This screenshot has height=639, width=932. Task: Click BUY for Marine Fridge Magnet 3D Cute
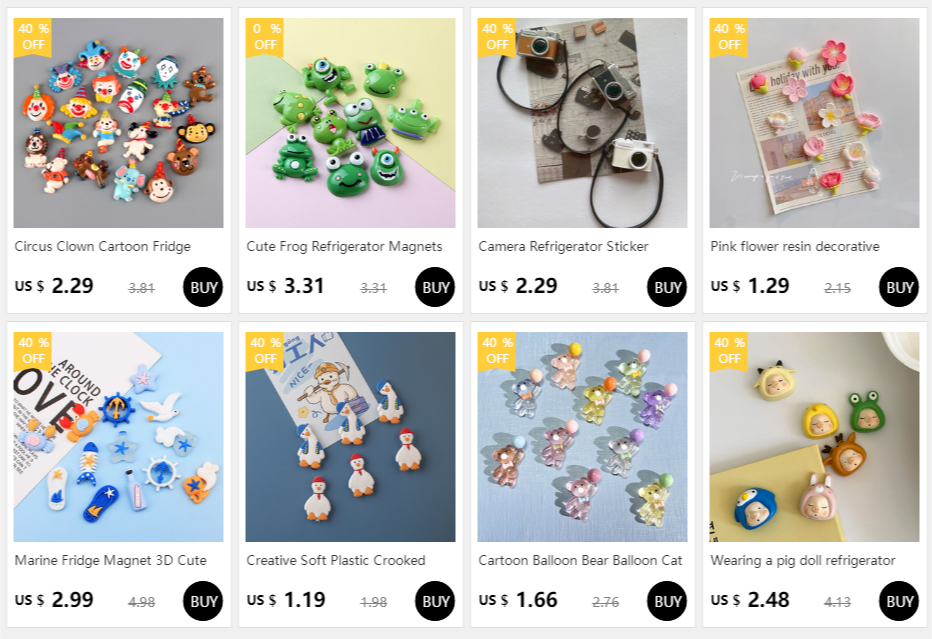pyautogui.click(x=203, y=601)
